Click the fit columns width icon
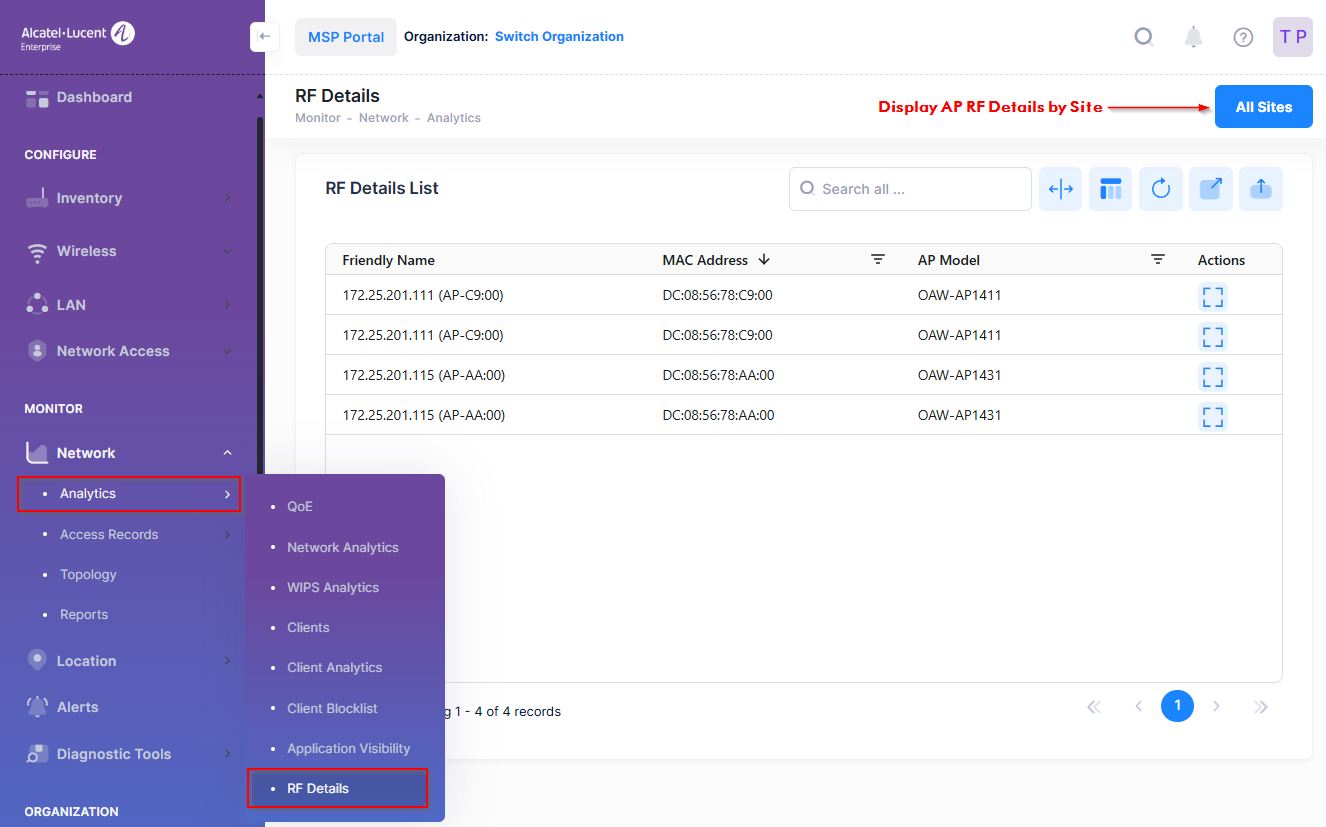 (x=1060, y=189)
